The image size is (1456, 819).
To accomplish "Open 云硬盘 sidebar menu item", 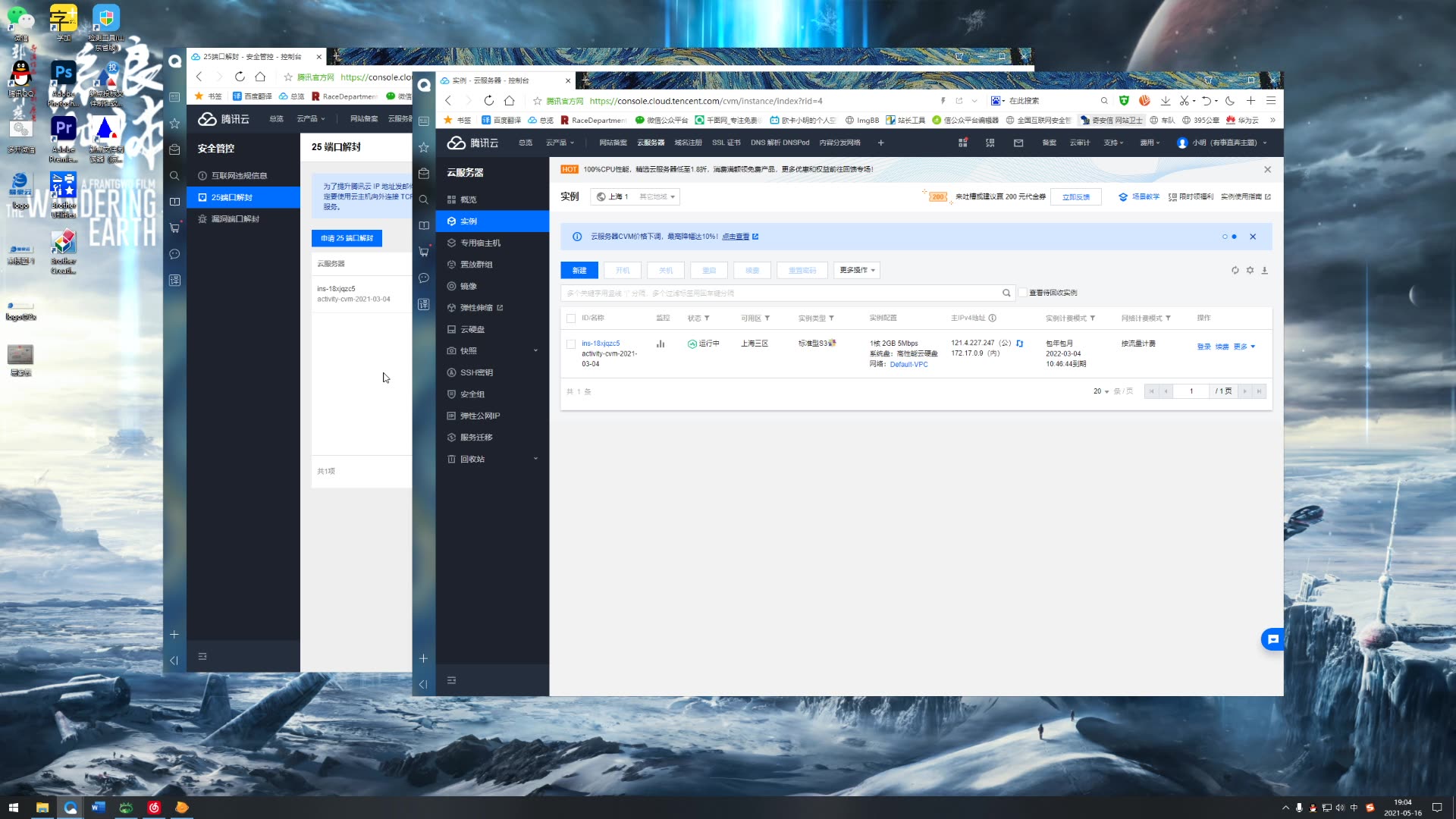I will (x=472, y=329).
